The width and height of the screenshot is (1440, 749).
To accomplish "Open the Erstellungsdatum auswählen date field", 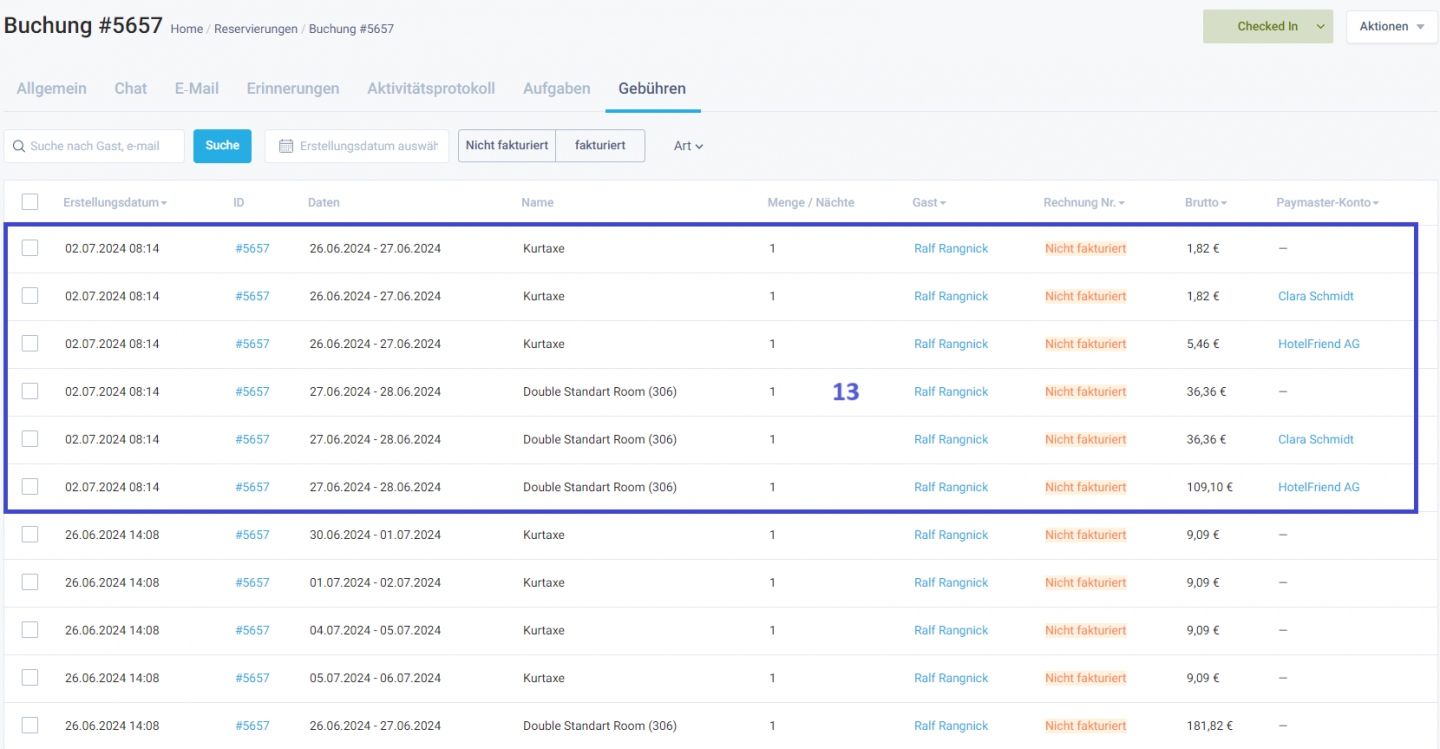I will (x=357, y=146).
